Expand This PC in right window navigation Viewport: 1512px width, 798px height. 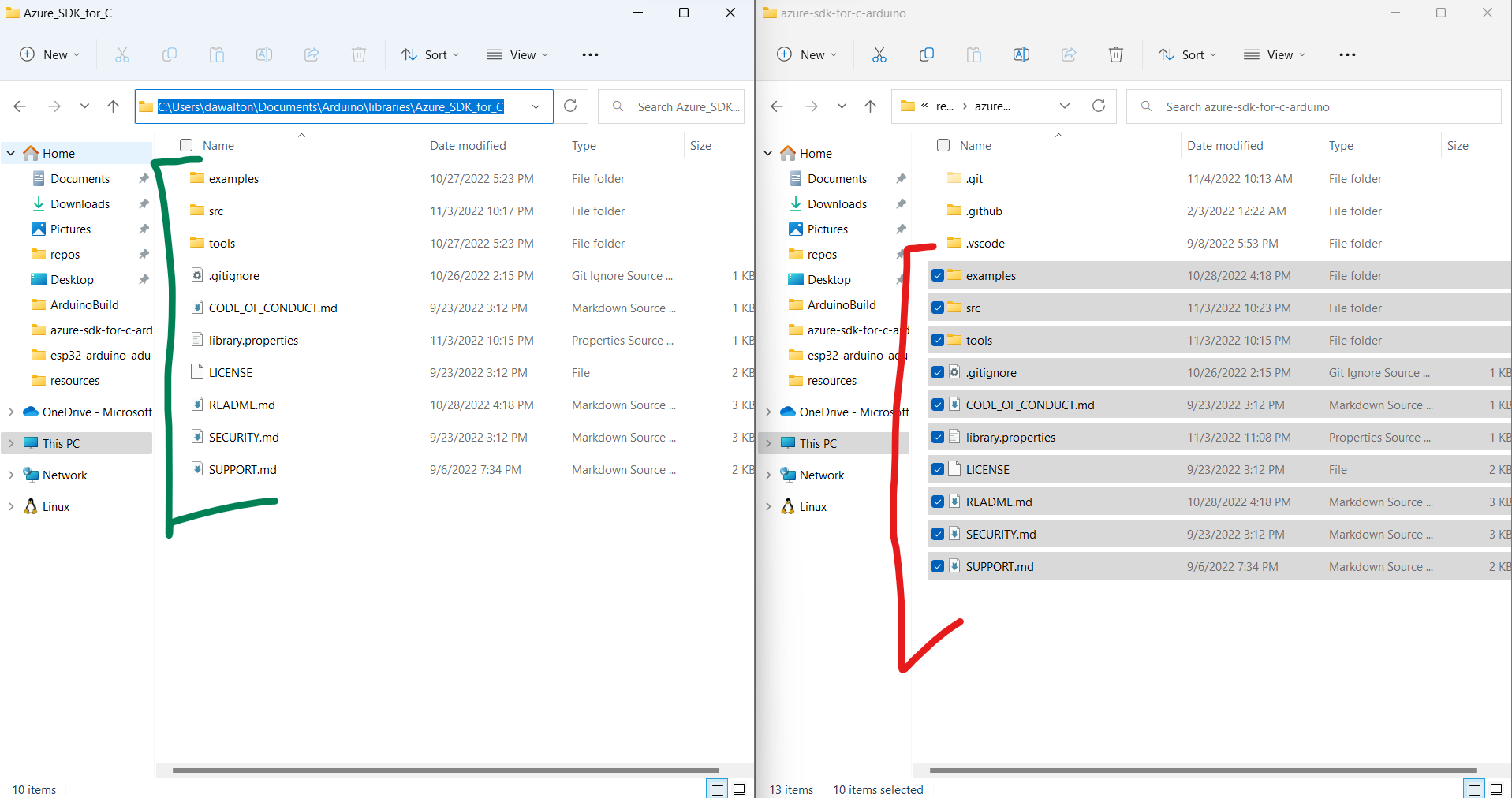[x=768, y=443]
